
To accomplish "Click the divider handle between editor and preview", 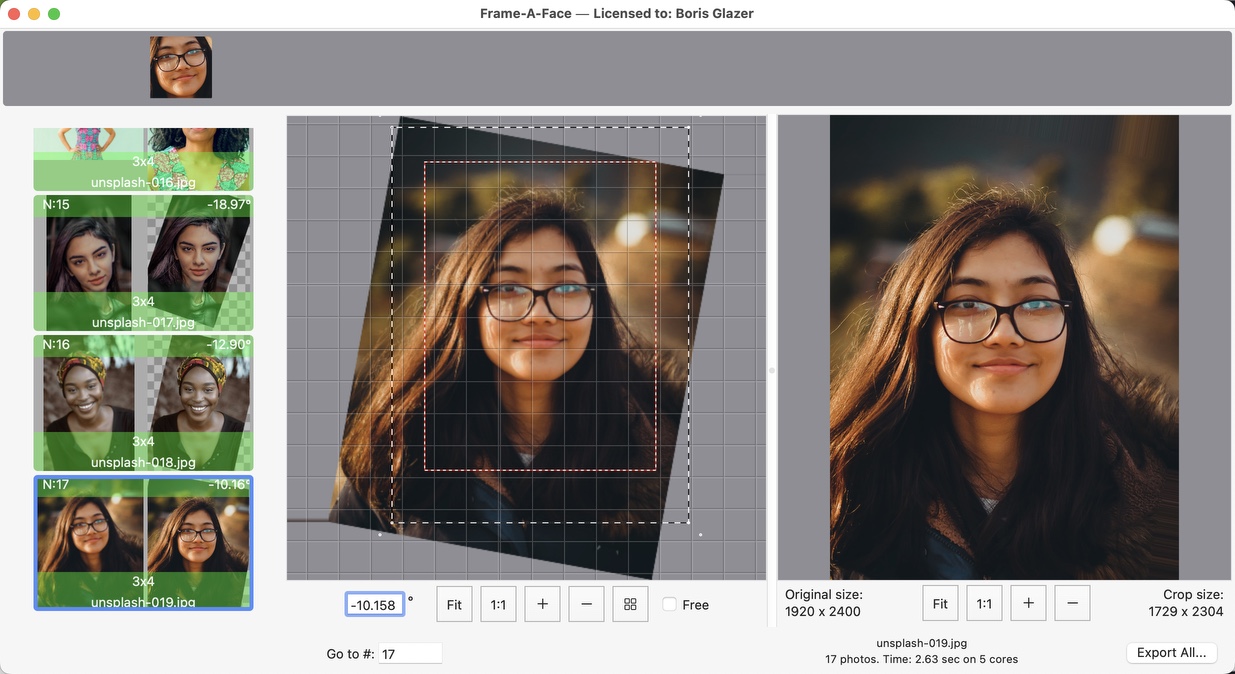I will [x=771, y=368].
